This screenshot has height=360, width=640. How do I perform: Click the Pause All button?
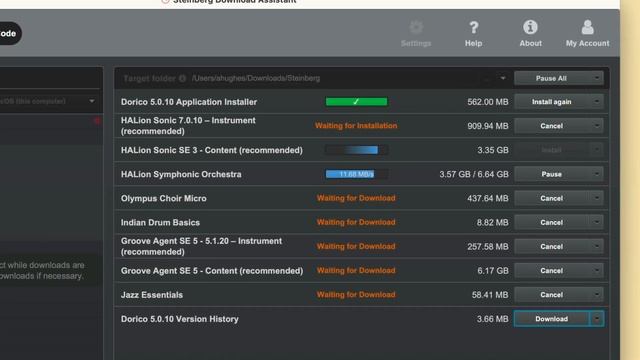pos(551,78)
